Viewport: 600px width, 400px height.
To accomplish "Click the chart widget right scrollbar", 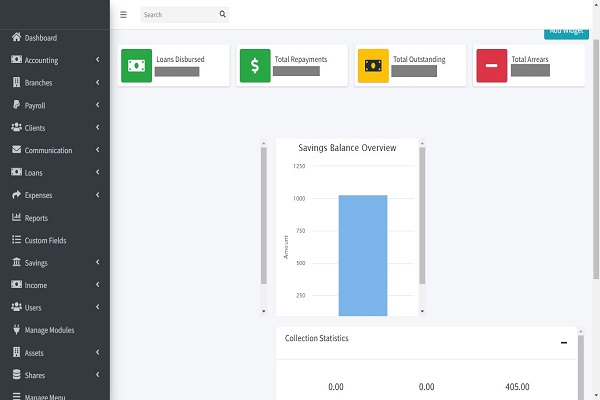I will [x=422, y=220].
